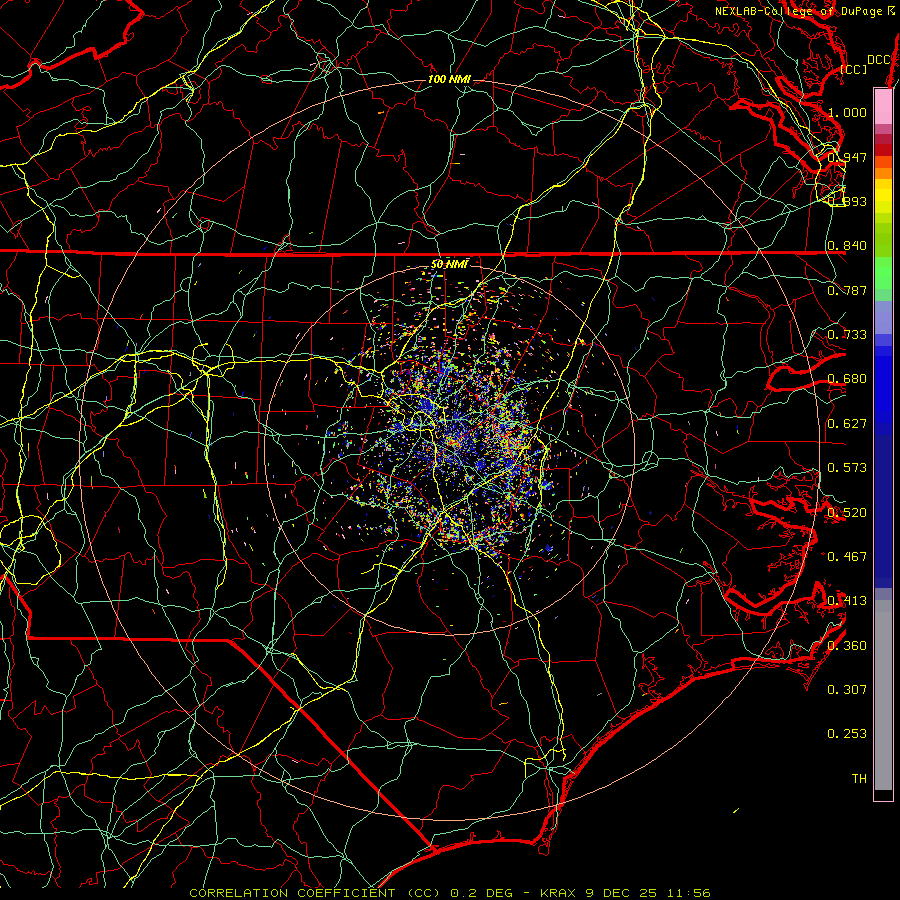This screenshot has height=900, width=900.
Task: Click the 100 NMI range ring label
Action: point(449,79)
